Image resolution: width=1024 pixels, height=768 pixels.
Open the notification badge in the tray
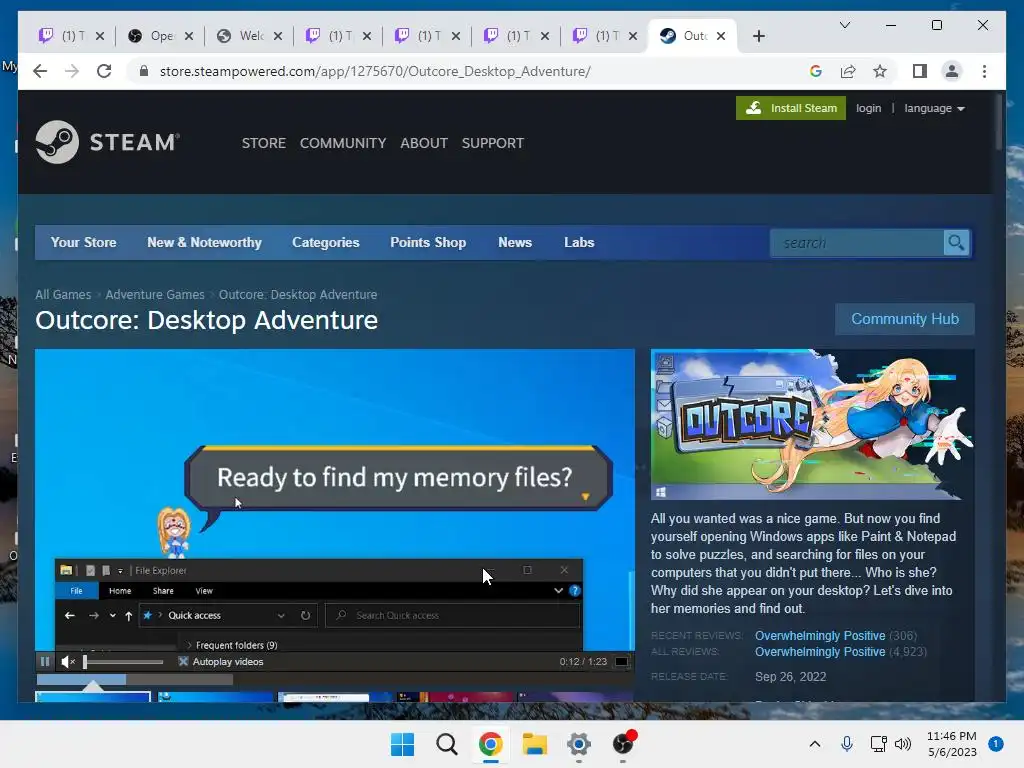[995, 744]
